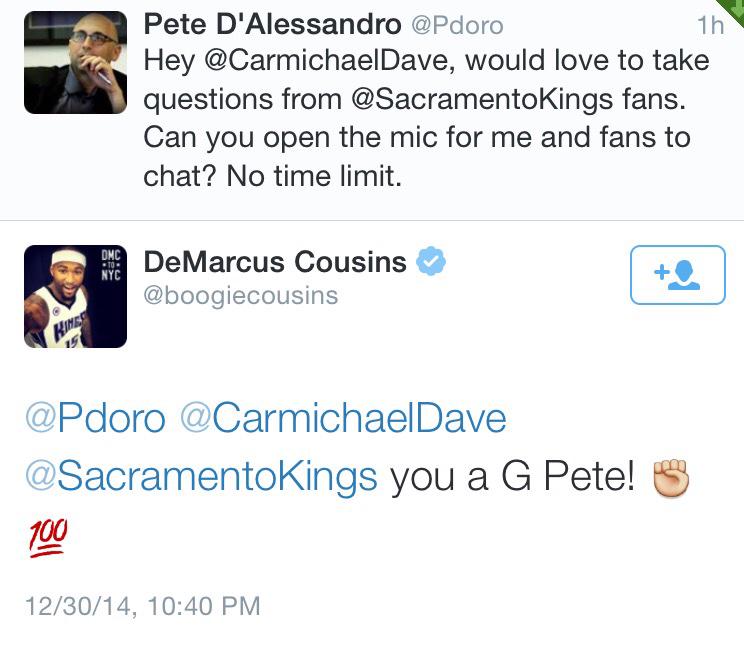
Task: Tap the follow user button
Action: (678, 275)
